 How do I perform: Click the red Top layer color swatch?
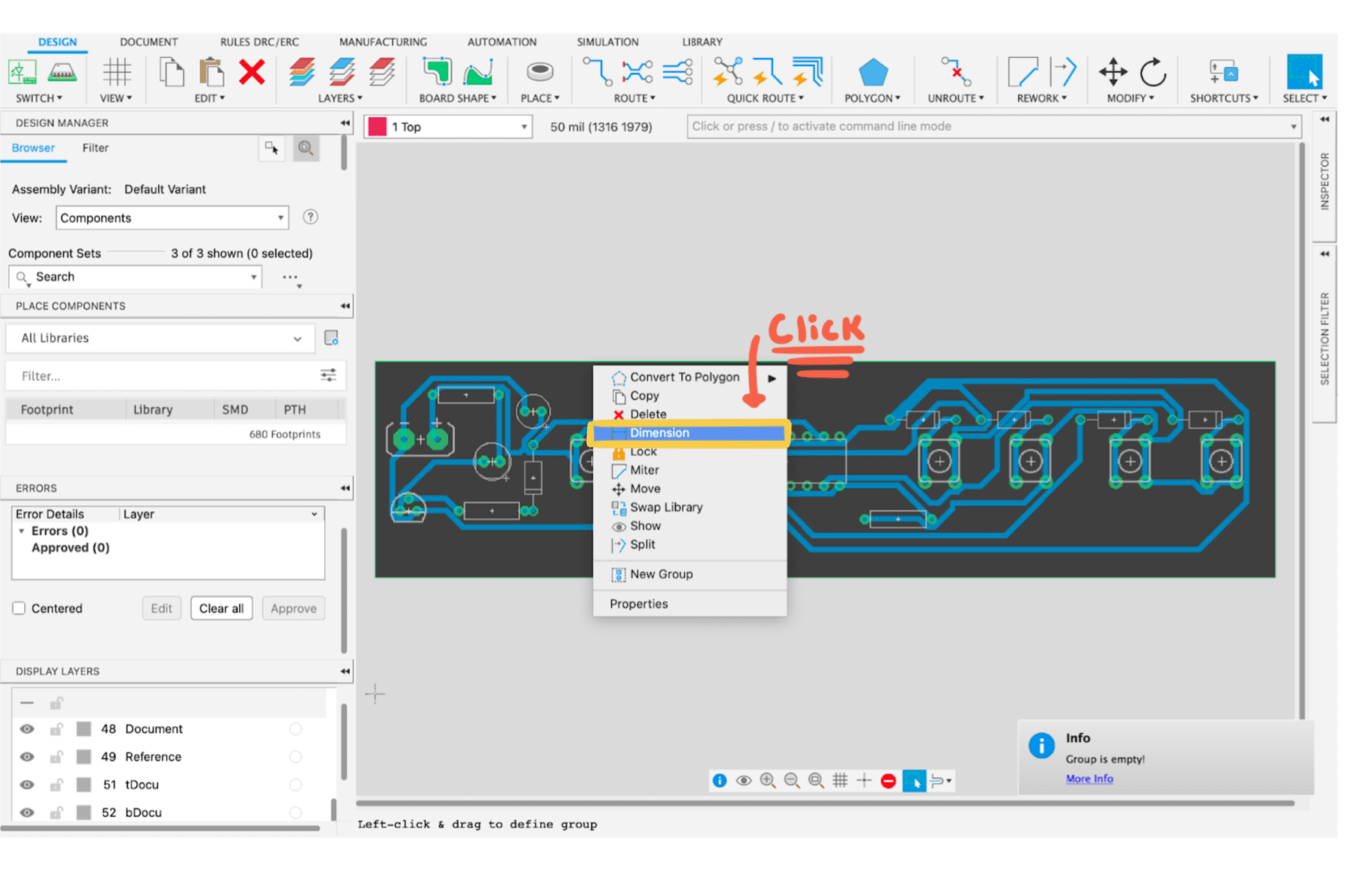point(378,126)
